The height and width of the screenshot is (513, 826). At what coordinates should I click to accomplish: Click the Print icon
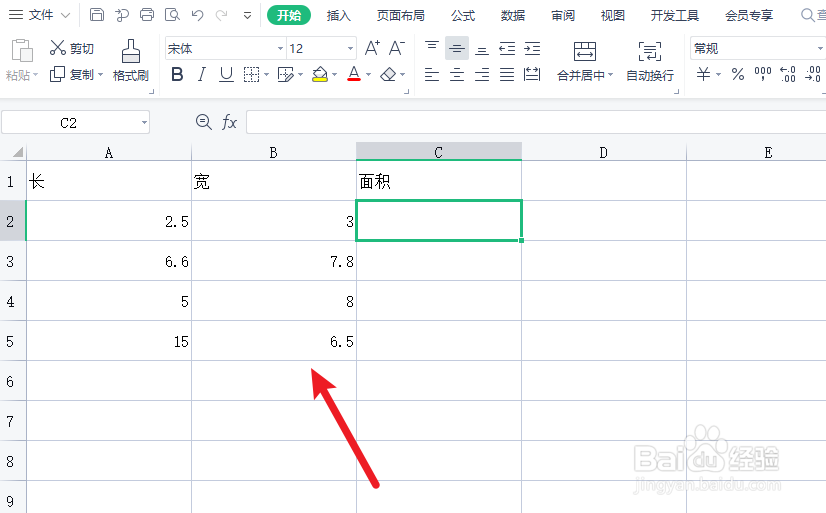(147, 15)
